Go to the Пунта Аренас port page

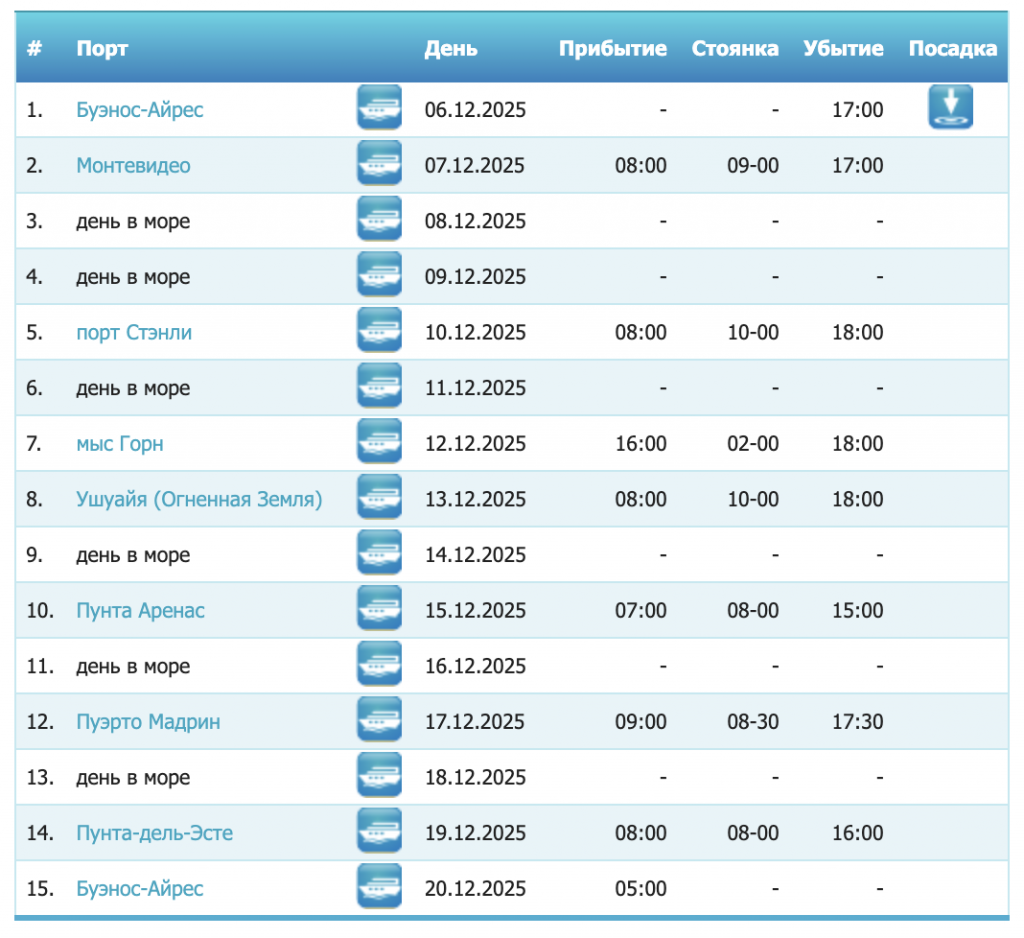(x=140, y=610)
